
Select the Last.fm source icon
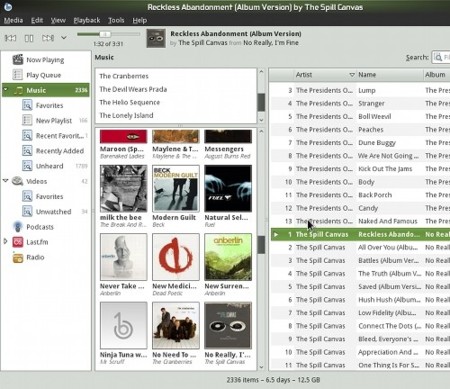pos(18,242)
